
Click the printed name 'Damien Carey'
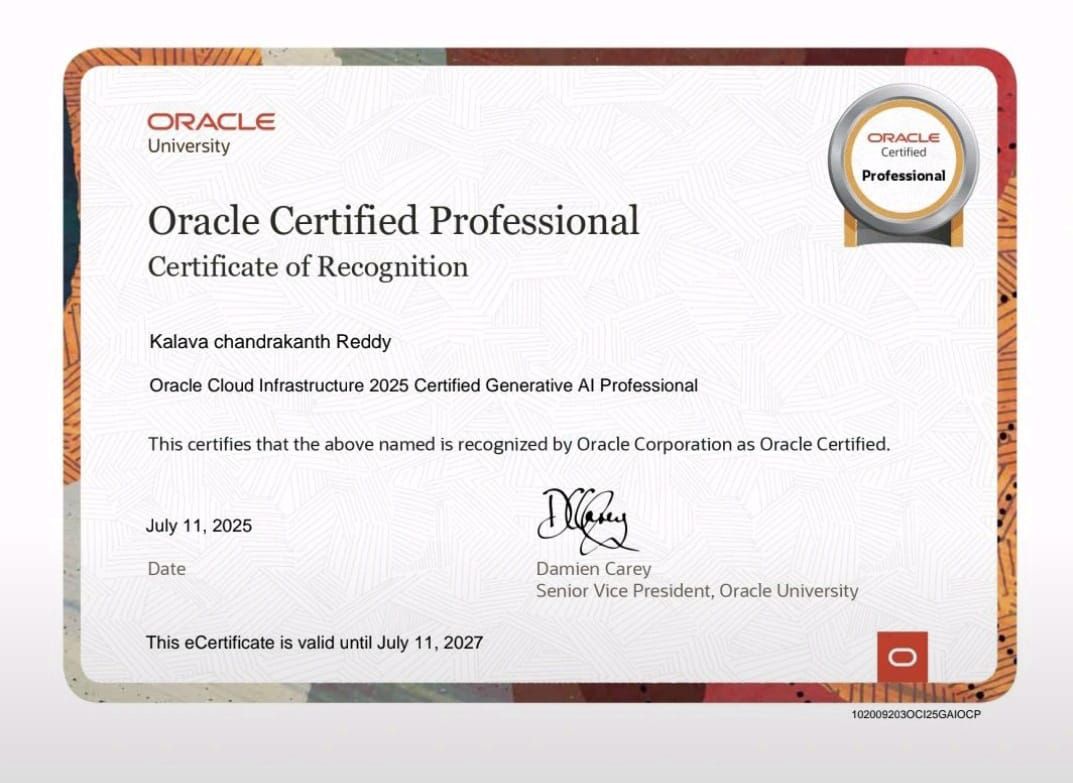tap(593, 569)
